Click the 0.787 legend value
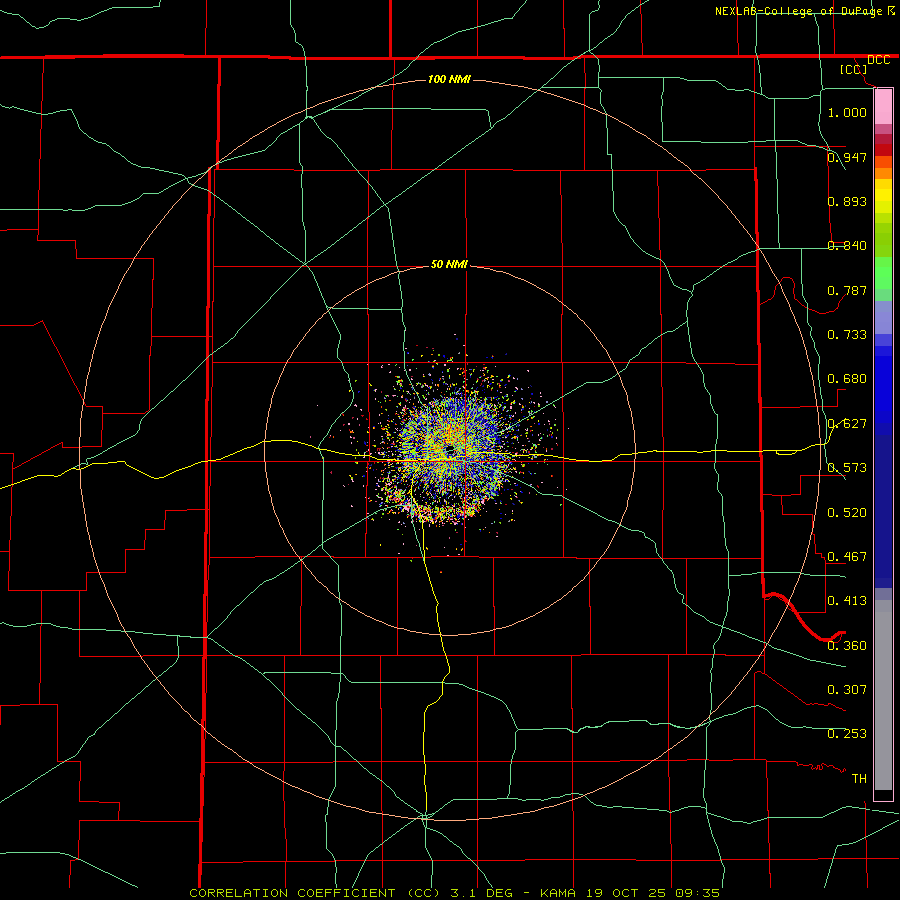Screen dimensions: 900x900 click(847, 290)
